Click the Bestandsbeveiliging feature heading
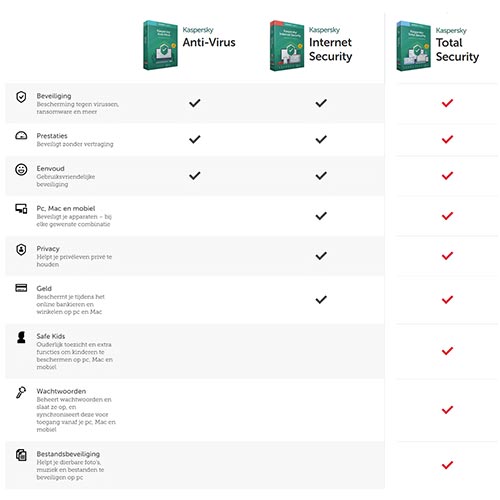This screenshot has height=500, width=500. coord(68,454)
